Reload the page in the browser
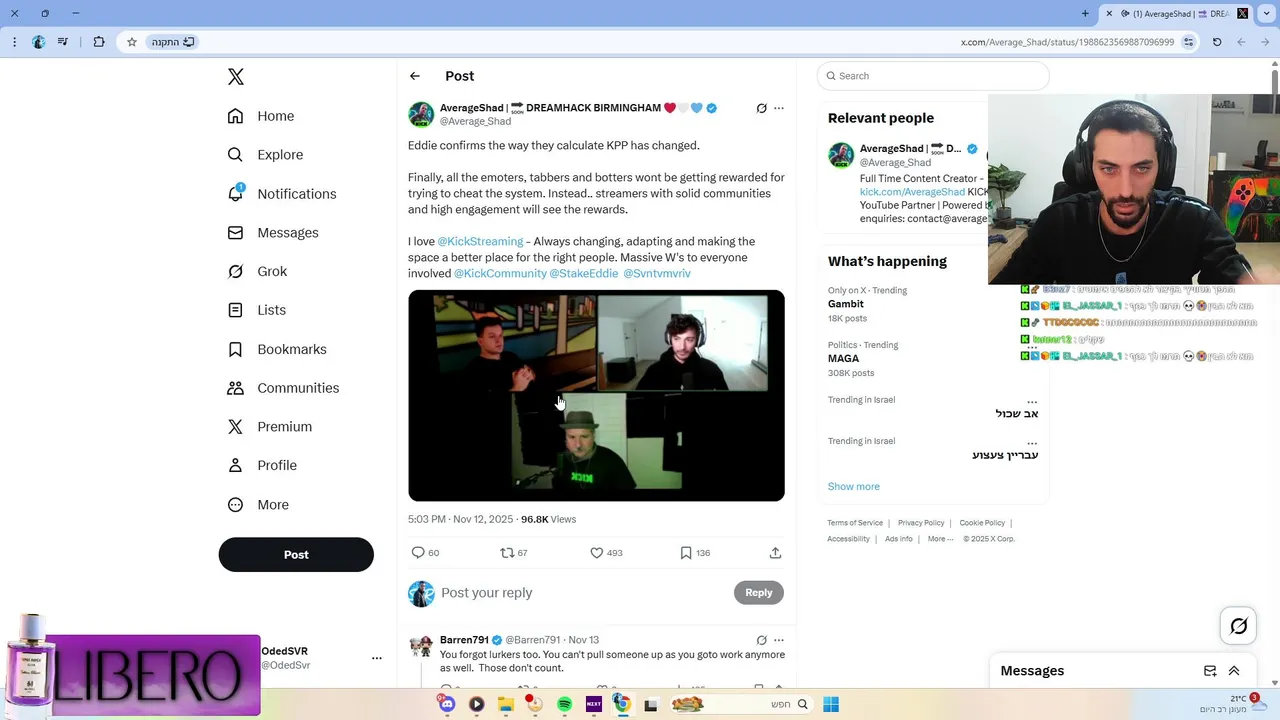Viewport: 1280px width, 720px height. pos(1217,42)
